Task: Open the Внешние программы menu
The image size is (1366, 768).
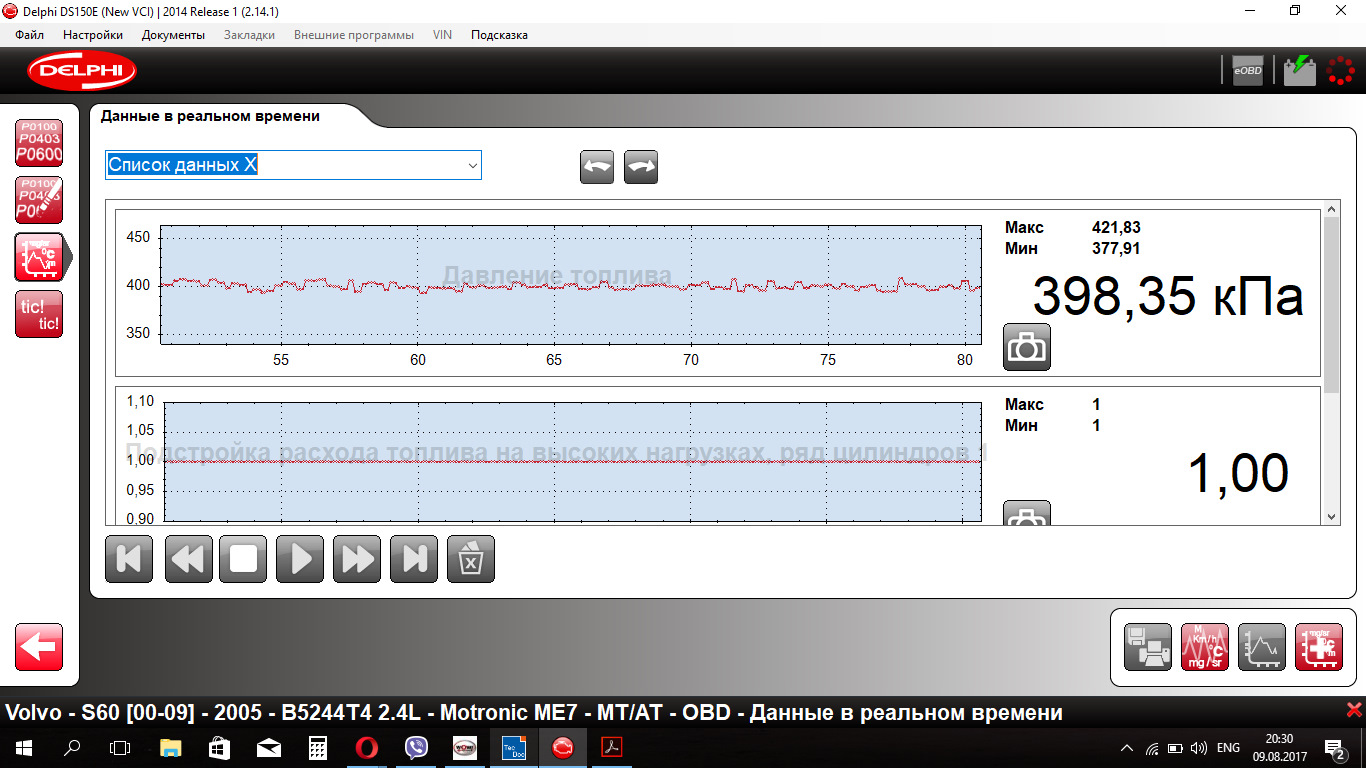Action: click(354, 35)
